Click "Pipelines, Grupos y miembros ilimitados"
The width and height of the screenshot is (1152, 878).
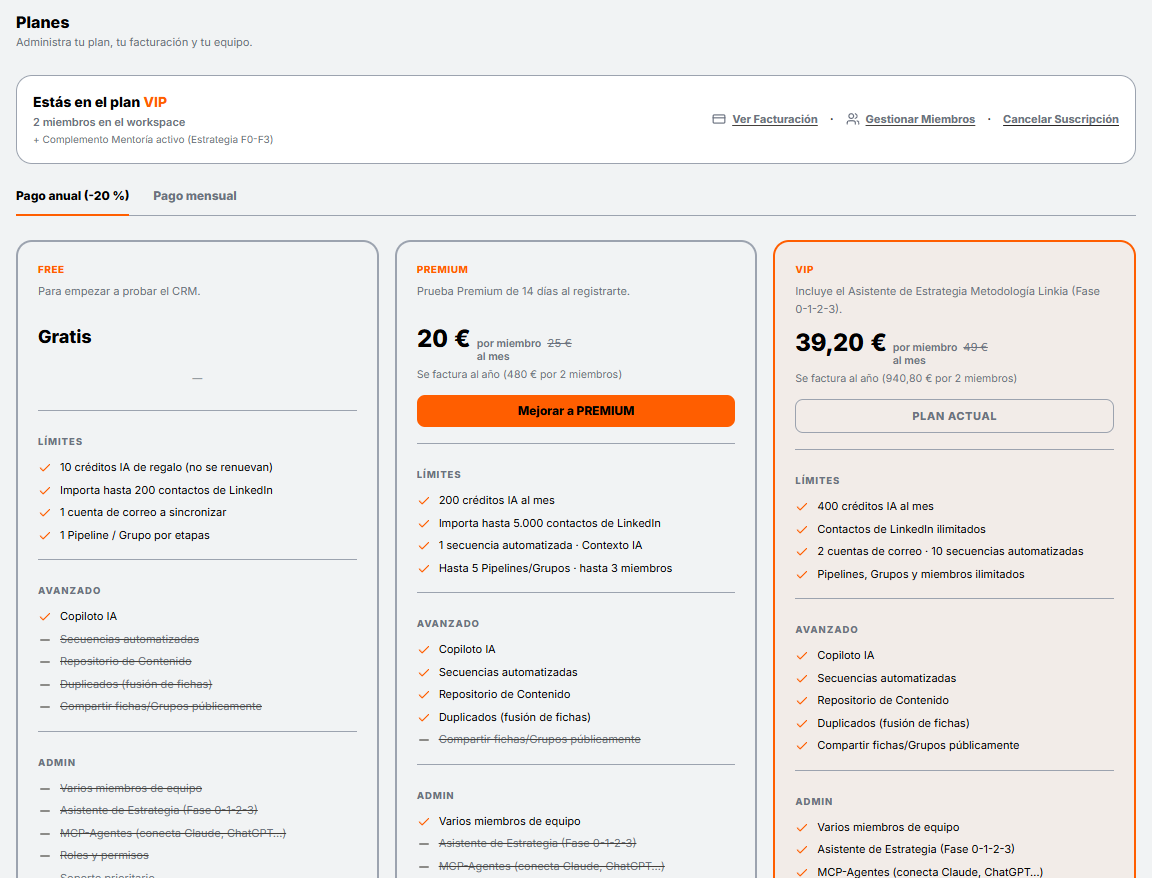921,574
